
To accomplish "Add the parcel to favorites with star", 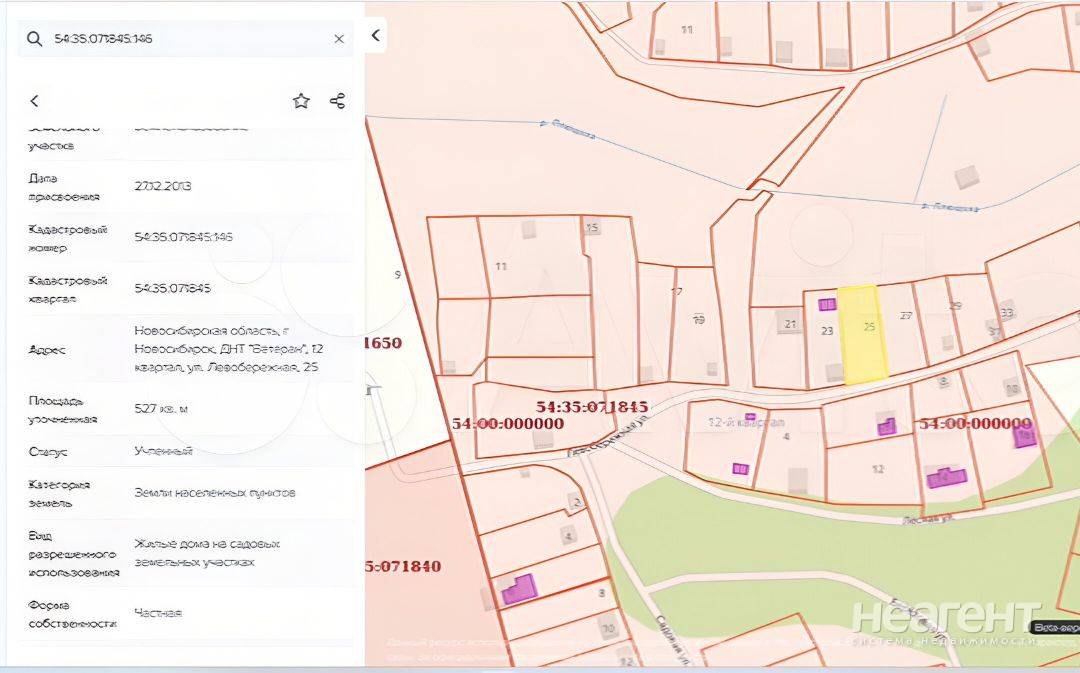I will coord(301,101).
